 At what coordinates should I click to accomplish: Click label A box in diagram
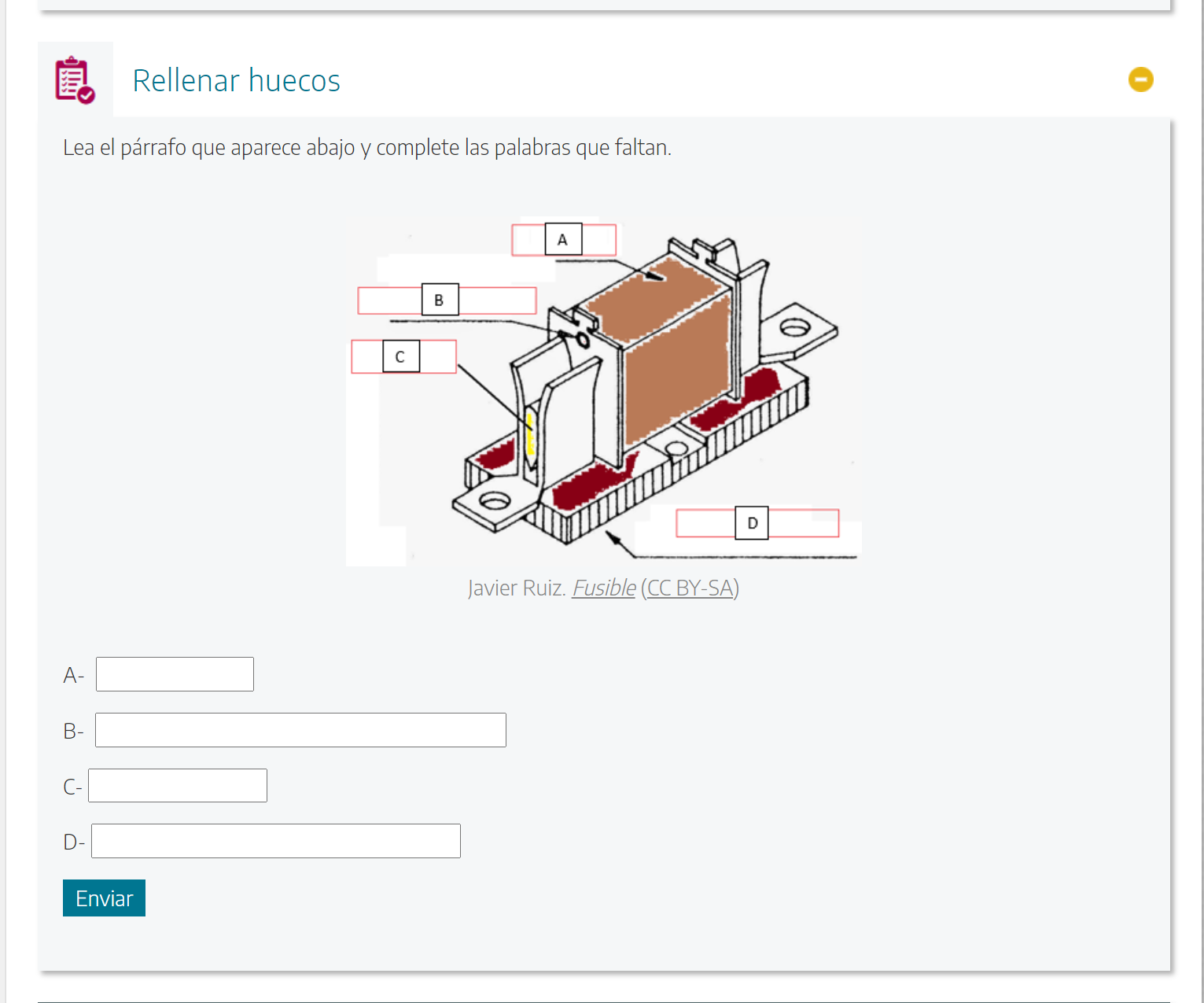coord(563,240)
